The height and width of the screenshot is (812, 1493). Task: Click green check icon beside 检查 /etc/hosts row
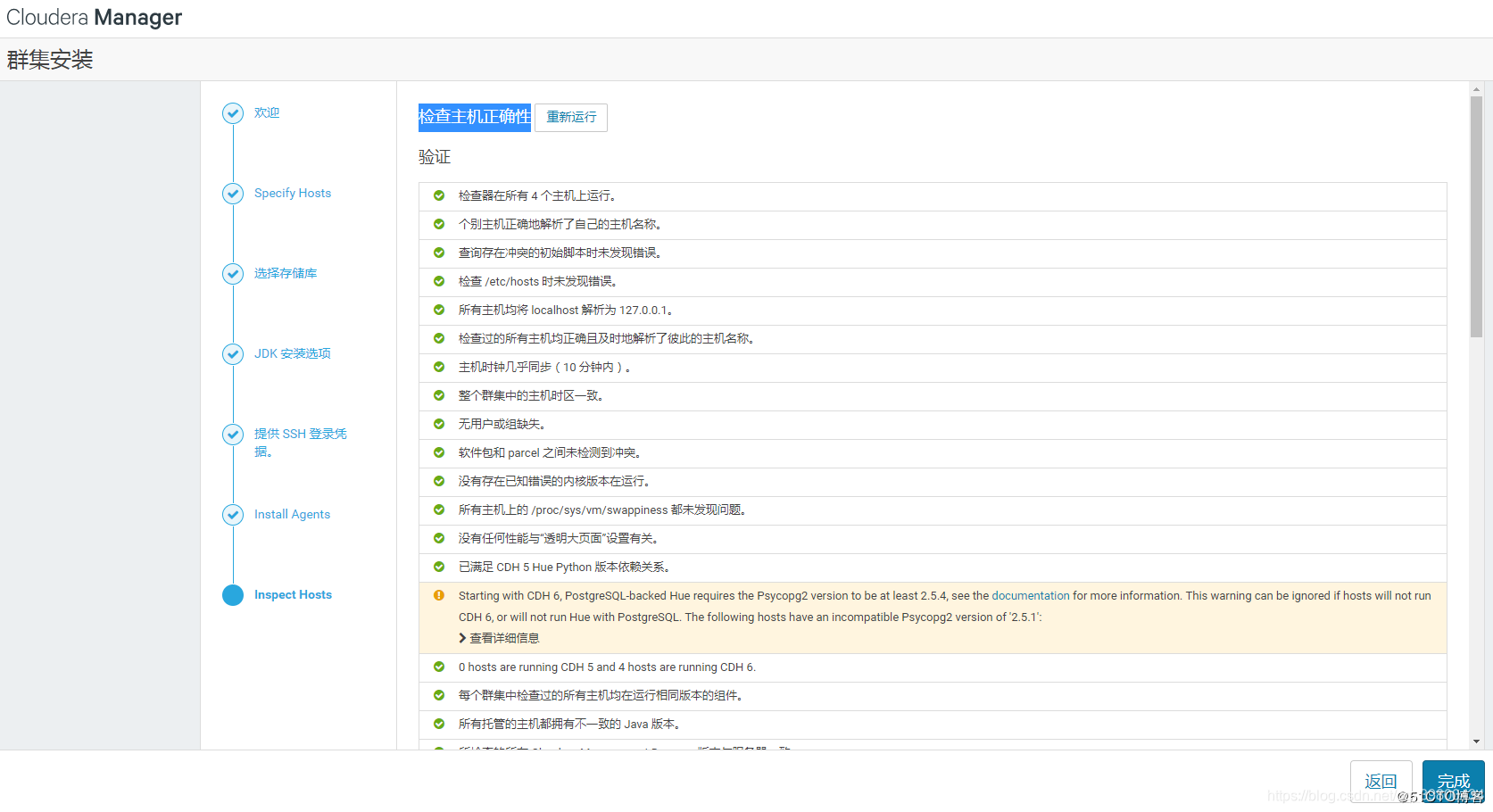pyautogui.click(x=439, y=281)
